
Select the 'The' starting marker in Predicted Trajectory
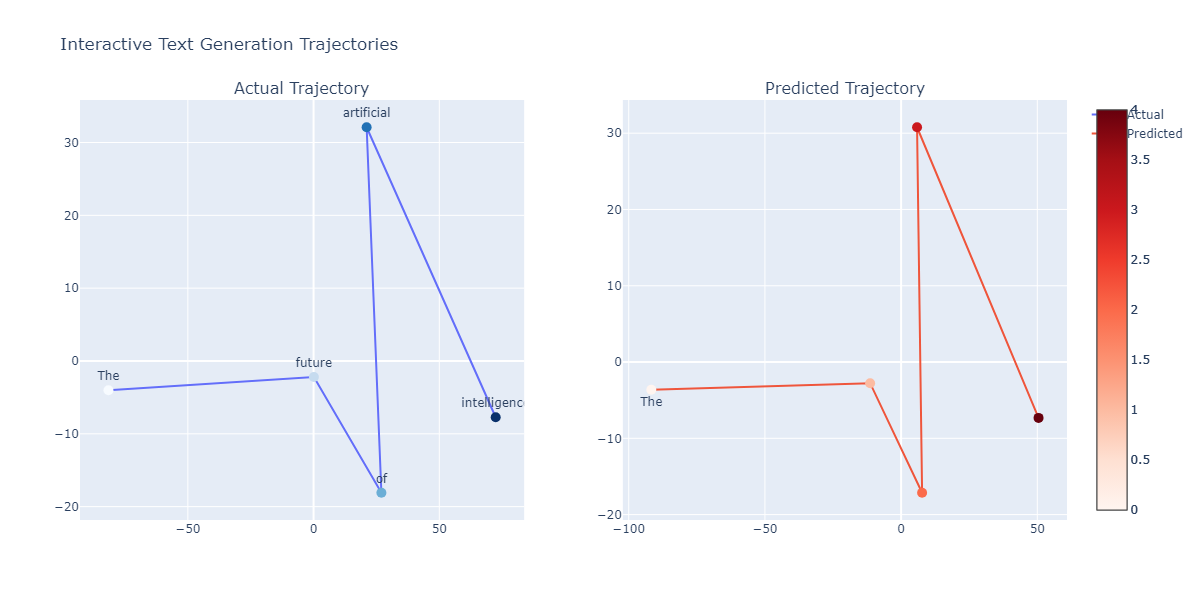pyautogui.click(x=651, y=390)
